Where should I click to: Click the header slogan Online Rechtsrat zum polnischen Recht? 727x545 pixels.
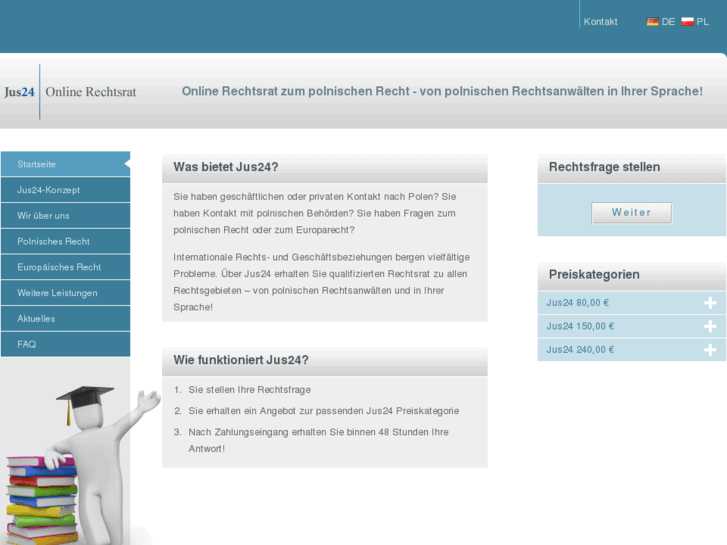[442, 91]
